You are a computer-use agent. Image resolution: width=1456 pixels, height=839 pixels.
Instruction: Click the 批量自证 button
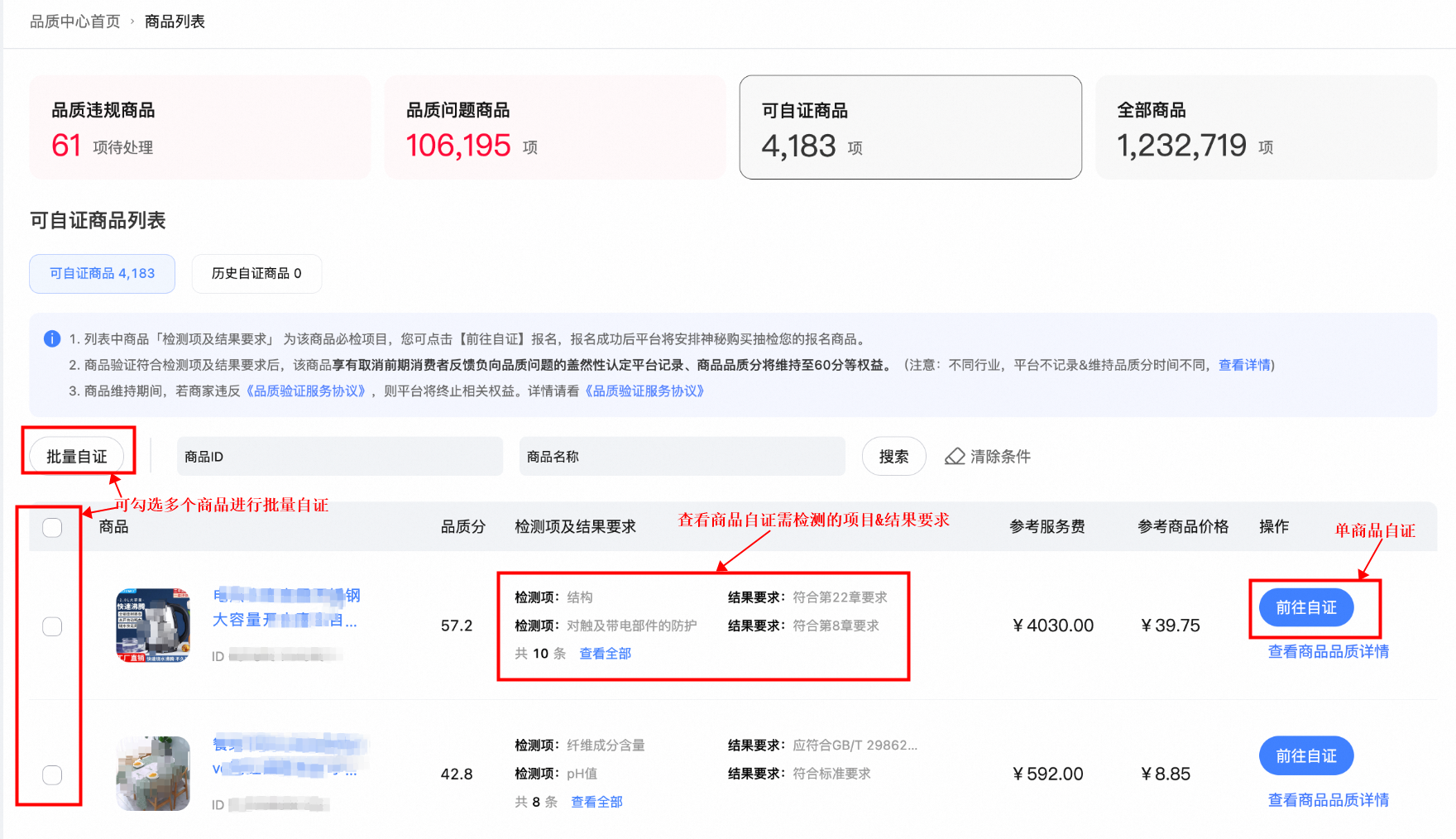point(77,456)
